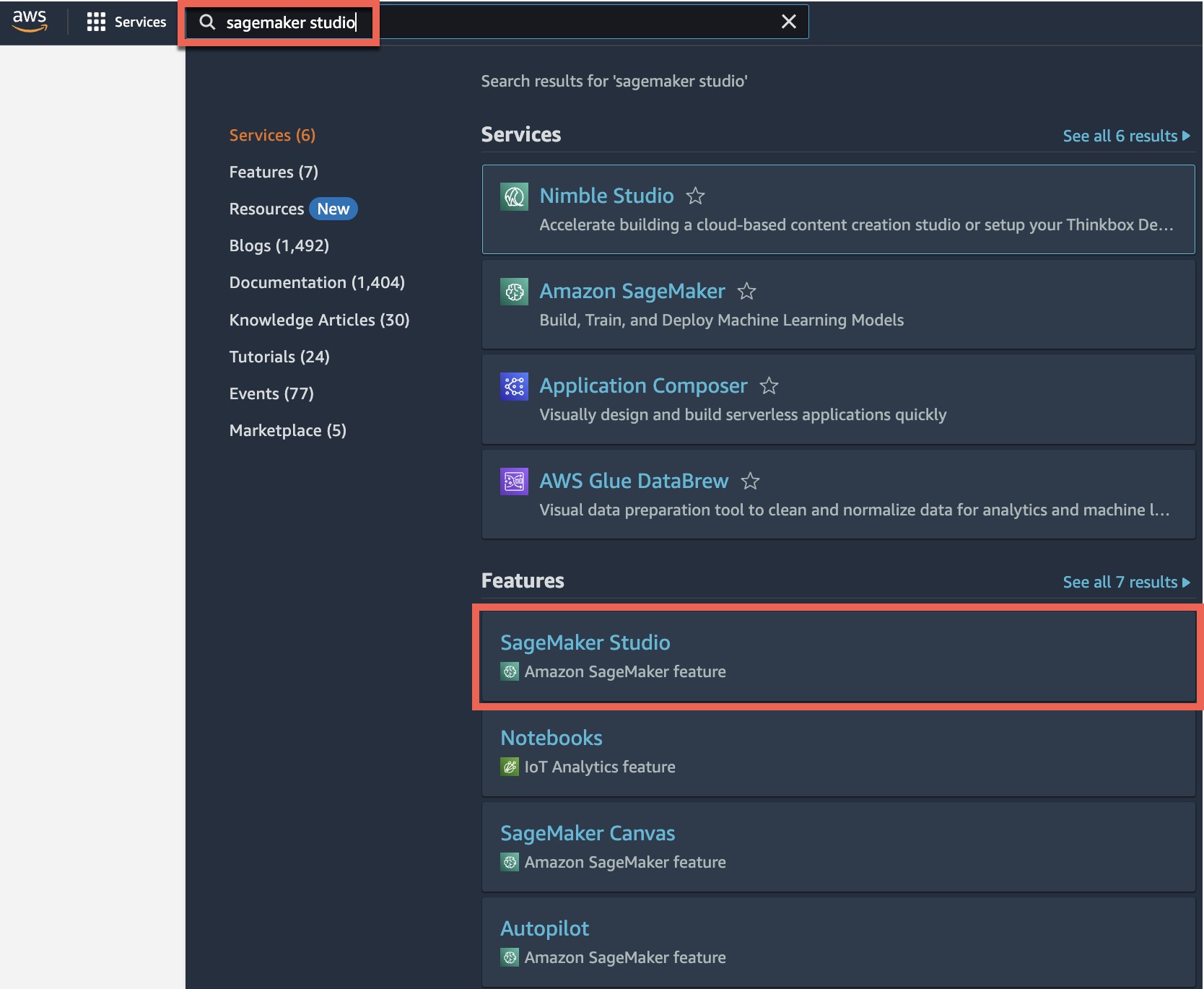Image resolution: width=1204 pixels, height=989 pixels.
Task: Select the Services (6) filter
Action: tap(272, 135)
